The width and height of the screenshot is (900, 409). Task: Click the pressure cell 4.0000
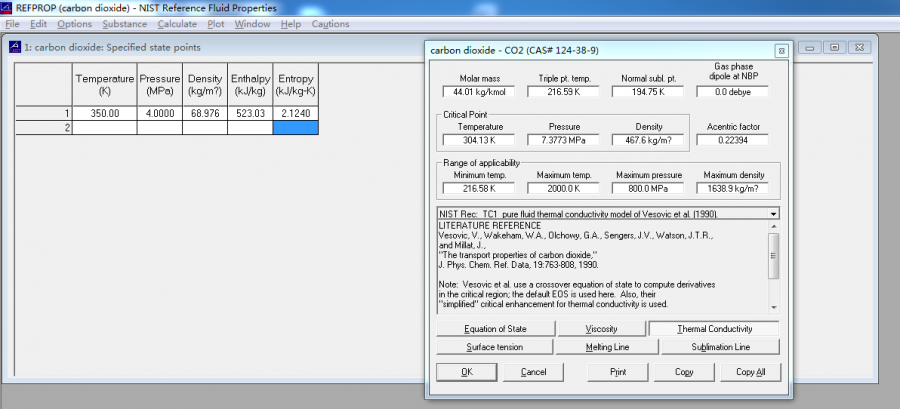[160, 114]
